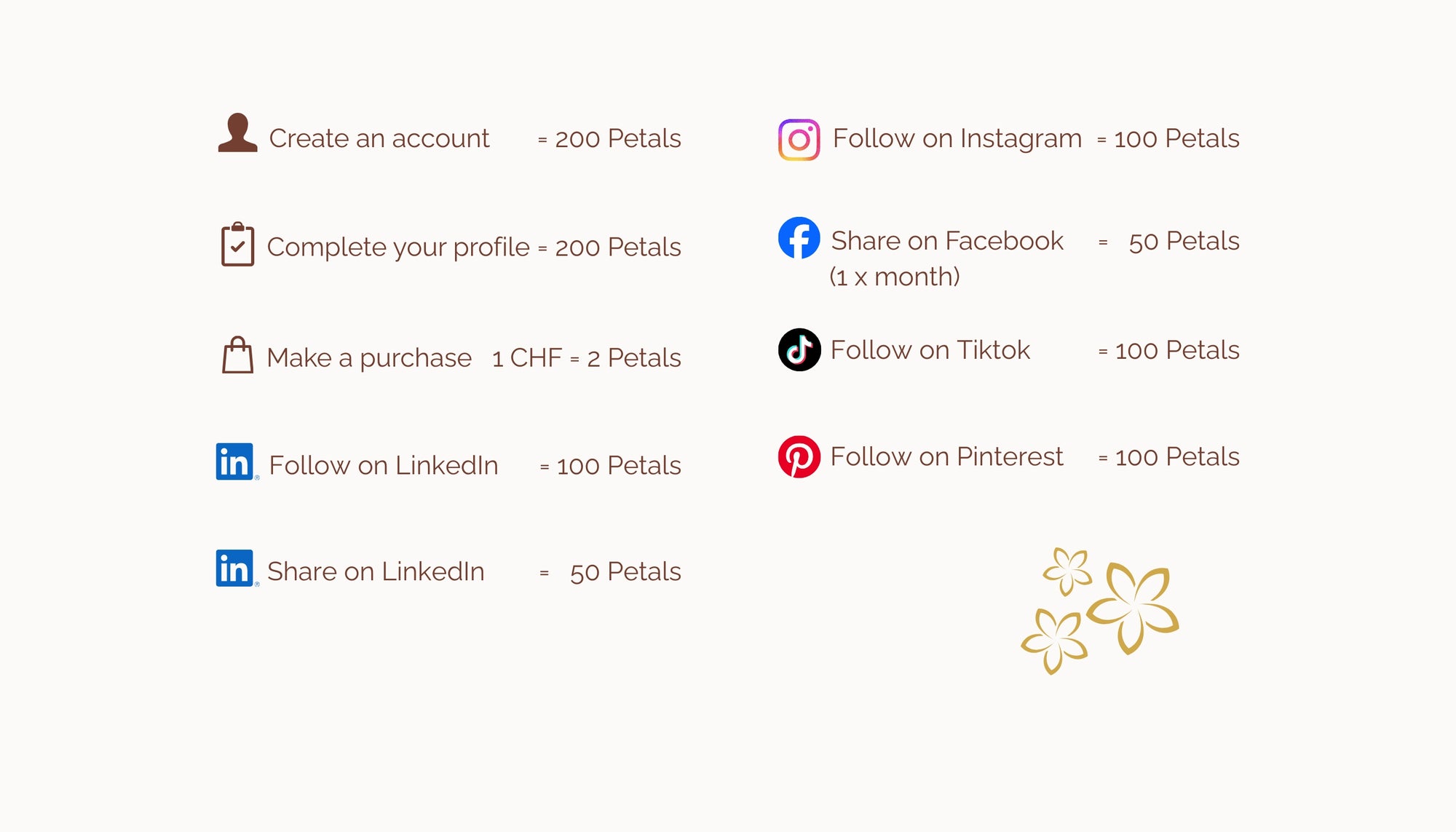Click the Instagram logo icon
This screenshot has width=1456, height=832.
pyautogui.click(x=799, y=139)
